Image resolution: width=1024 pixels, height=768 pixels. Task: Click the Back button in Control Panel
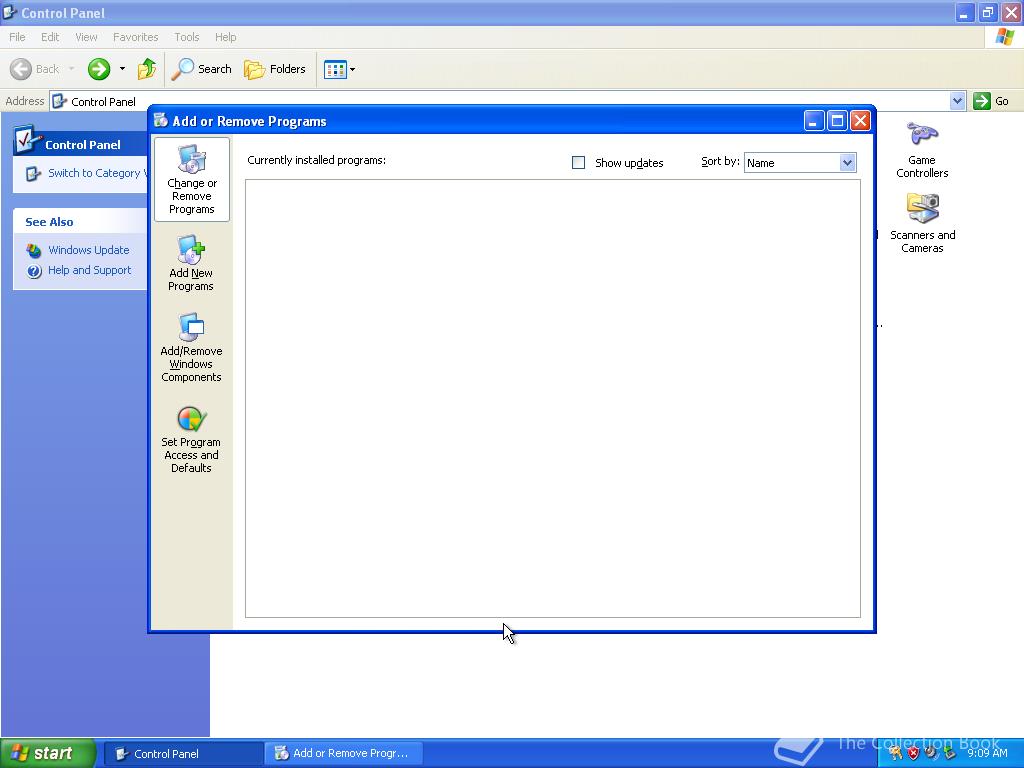point(35,69)
